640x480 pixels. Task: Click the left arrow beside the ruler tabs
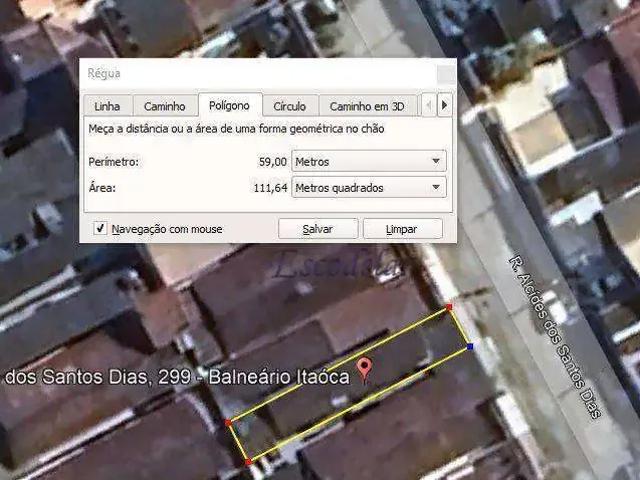429,105
